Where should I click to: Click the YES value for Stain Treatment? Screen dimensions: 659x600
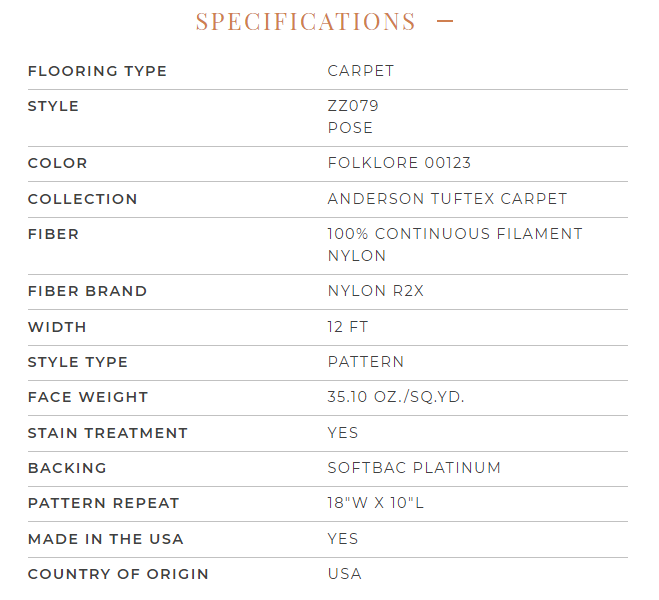343,433
